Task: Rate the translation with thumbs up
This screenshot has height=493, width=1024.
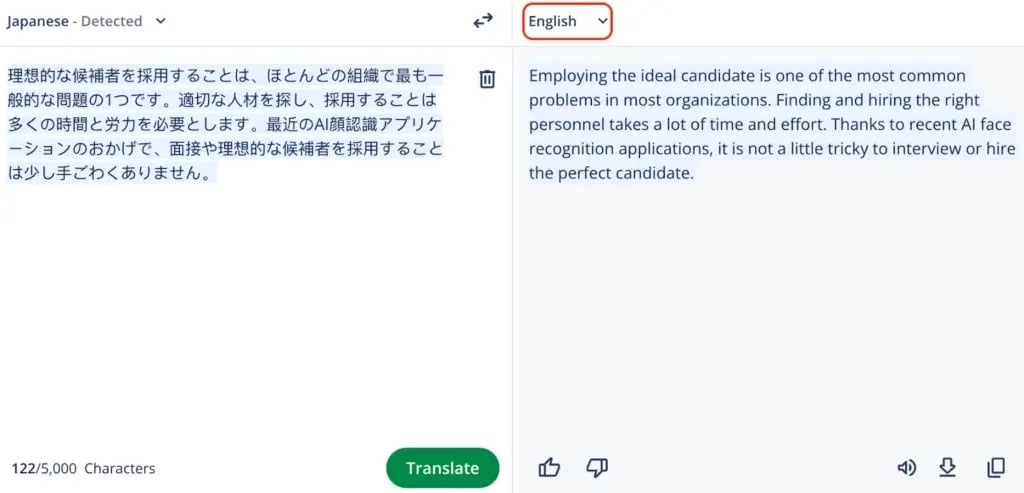Action: pyautogui.click(x=549, y=467)
